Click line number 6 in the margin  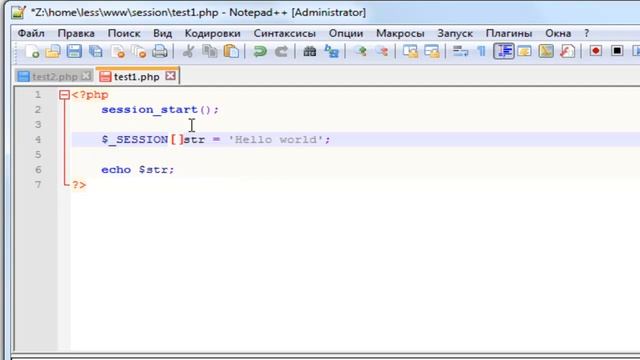[x=38, y=170]
